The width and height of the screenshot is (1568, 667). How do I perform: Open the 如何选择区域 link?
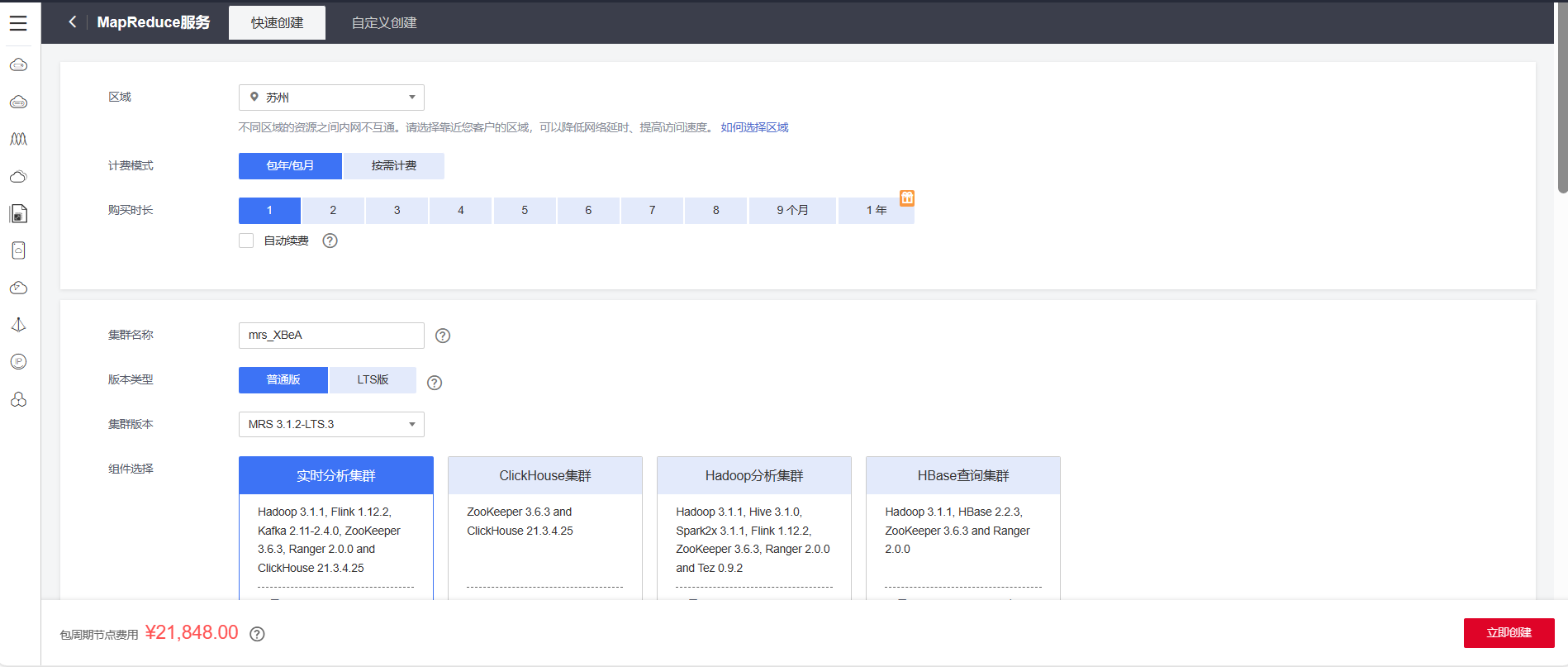click(x=754, y=127)
